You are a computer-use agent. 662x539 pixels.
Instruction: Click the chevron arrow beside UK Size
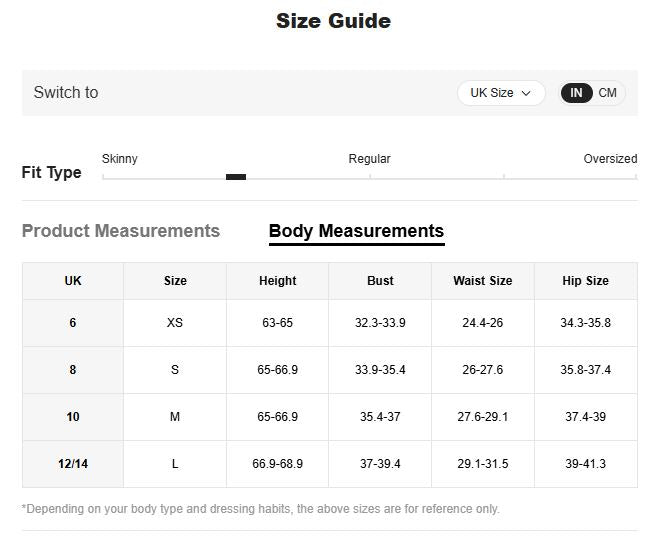coord(526,93)
